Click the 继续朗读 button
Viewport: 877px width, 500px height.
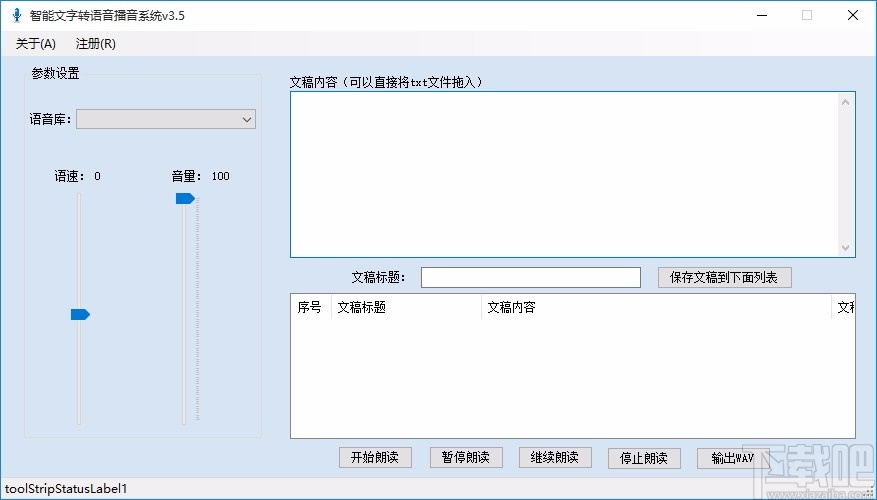[555, 457]
